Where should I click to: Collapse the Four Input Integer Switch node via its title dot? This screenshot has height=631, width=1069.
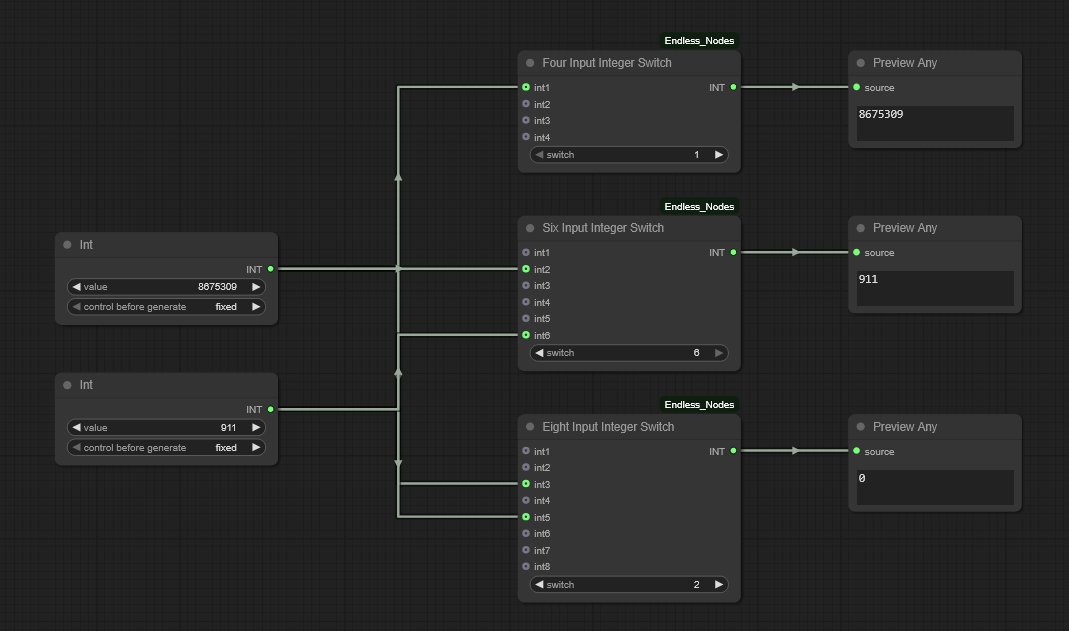[x=530, y=63]
